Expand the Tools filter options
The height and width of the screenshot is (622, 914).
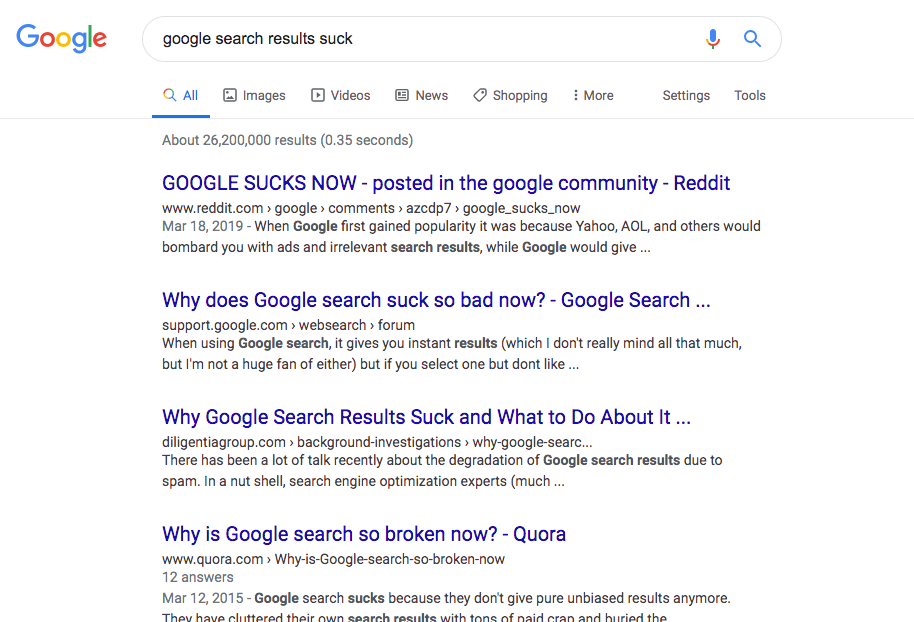750,95
